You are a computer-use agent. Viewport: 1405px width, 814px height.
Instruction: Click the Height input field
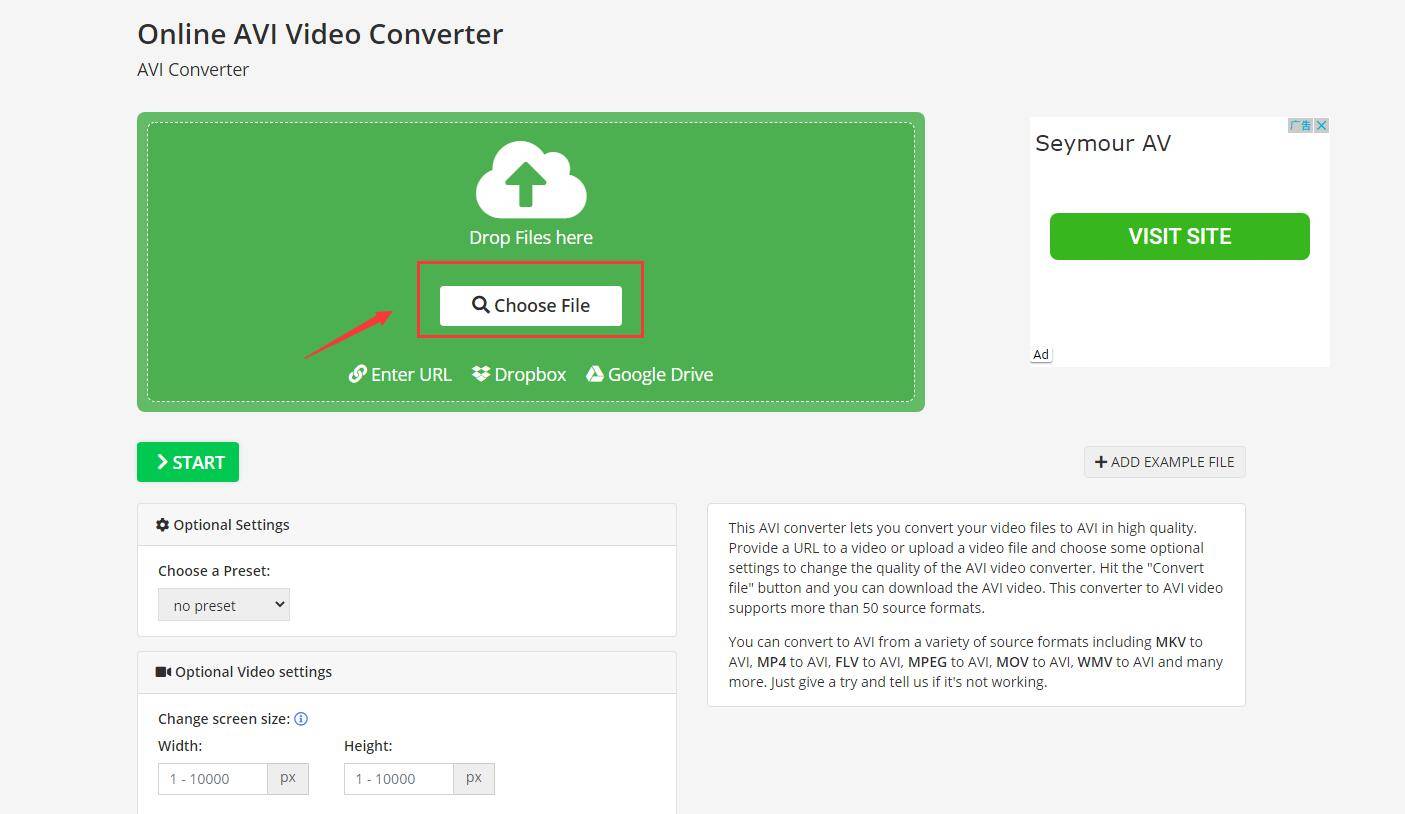tap(399, 779)
